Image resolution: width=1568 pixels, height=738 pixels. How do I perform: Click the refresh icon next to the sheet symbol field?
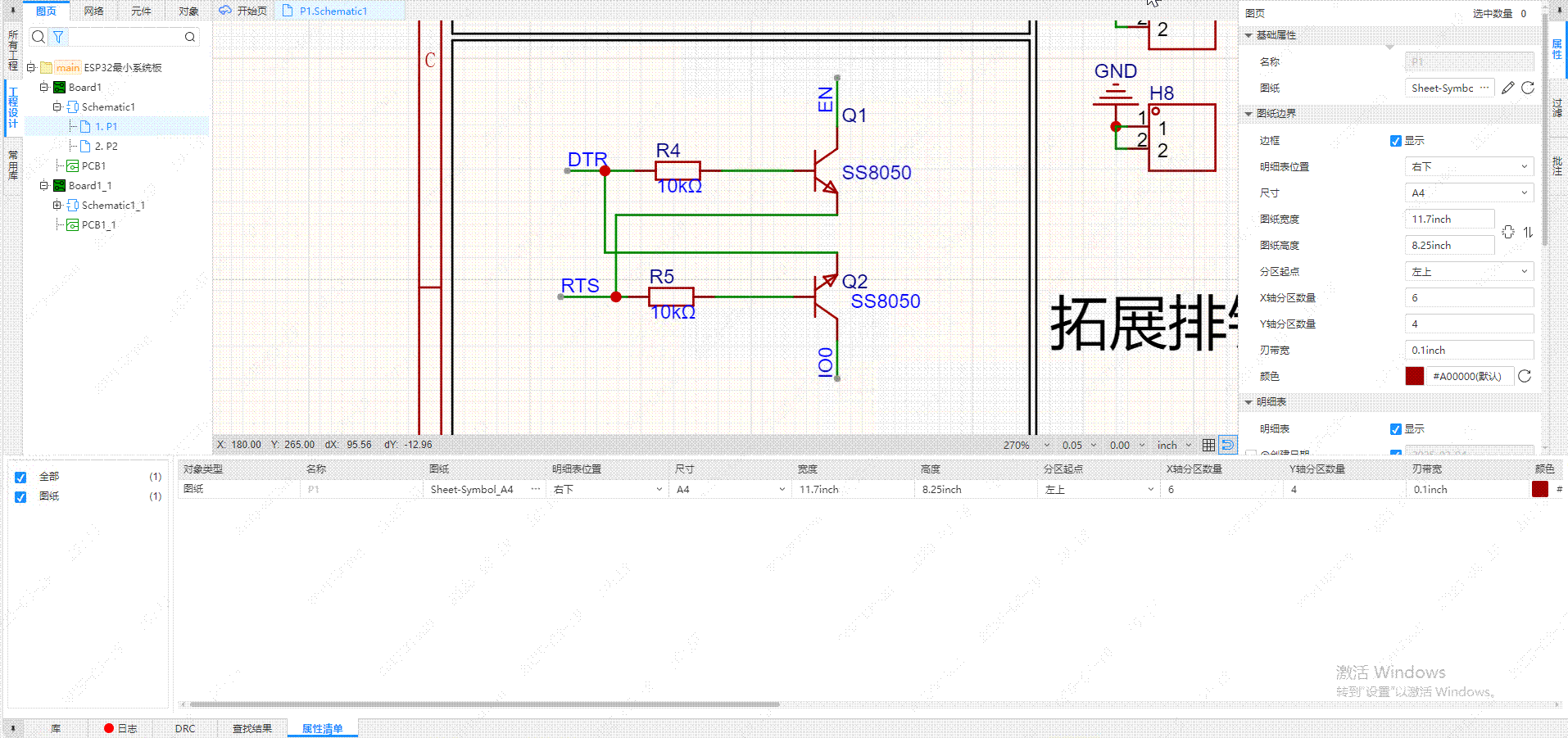click(1528, 88)
